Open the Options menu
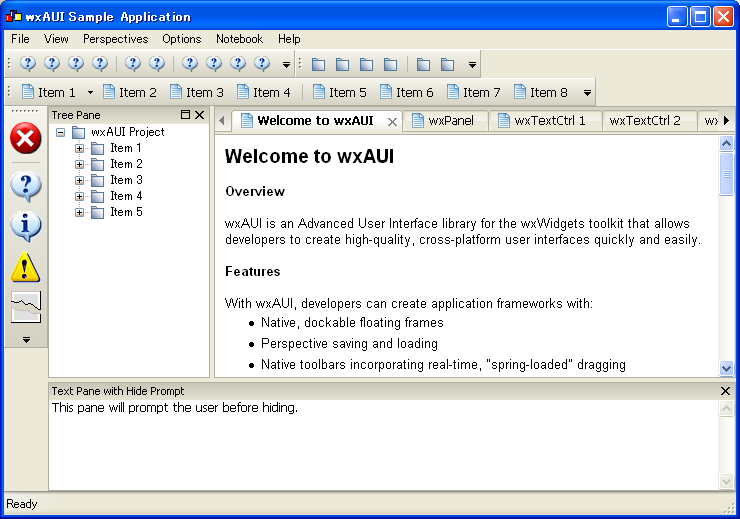 coord(182,39)
